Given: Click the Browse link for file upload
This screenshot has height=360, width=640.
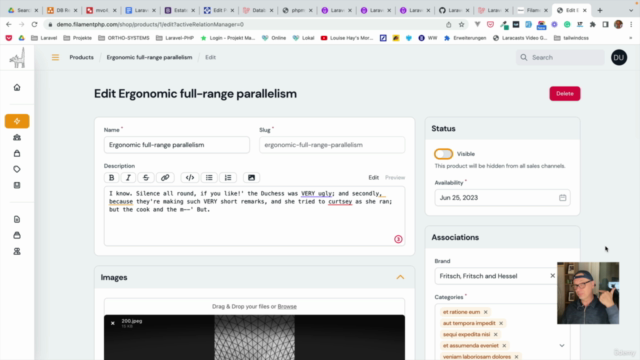Looking at the screenshot, I should [x=287, y=307].
